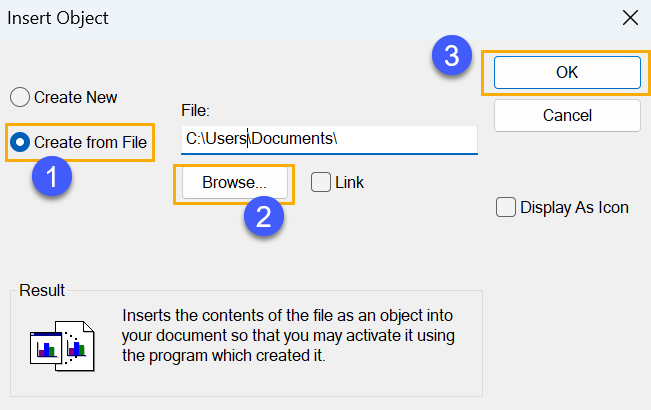Viewport: 651px width, 410px height.
Task: Click the 'Result' group heading
Action: (42, 290)
